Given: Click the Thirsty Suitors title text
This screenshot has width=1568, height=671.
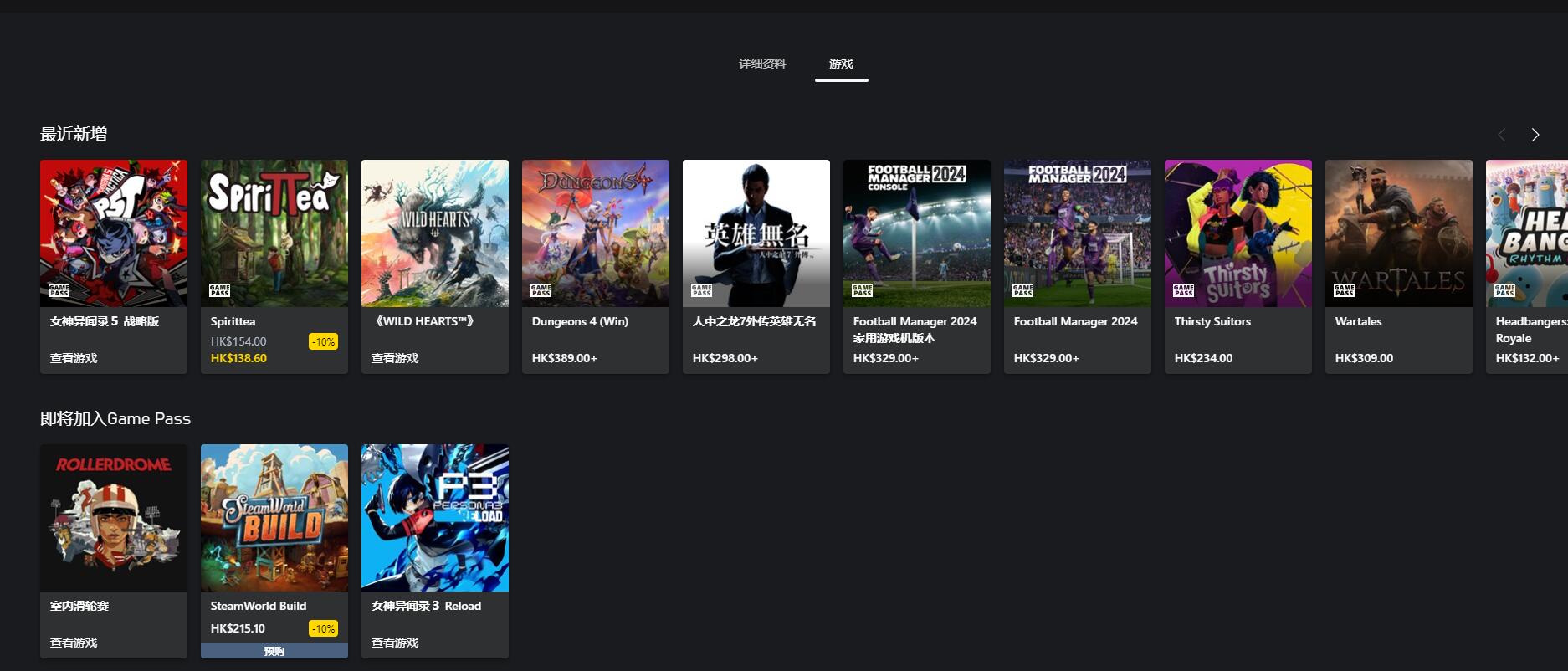Looking at the screenshot, I should point(1212,321).
